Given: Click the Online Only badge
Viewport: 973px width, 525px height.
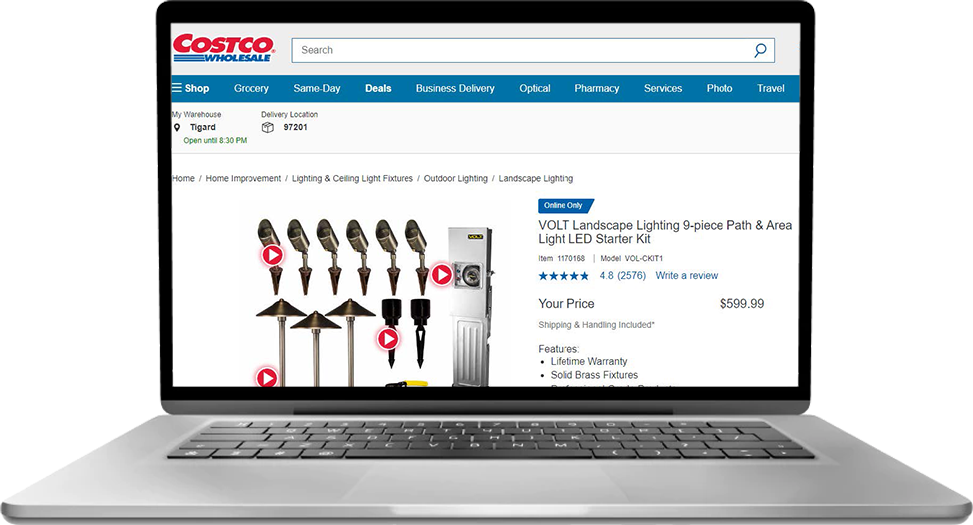Looking at the screenshot, I should coord(565,205).
